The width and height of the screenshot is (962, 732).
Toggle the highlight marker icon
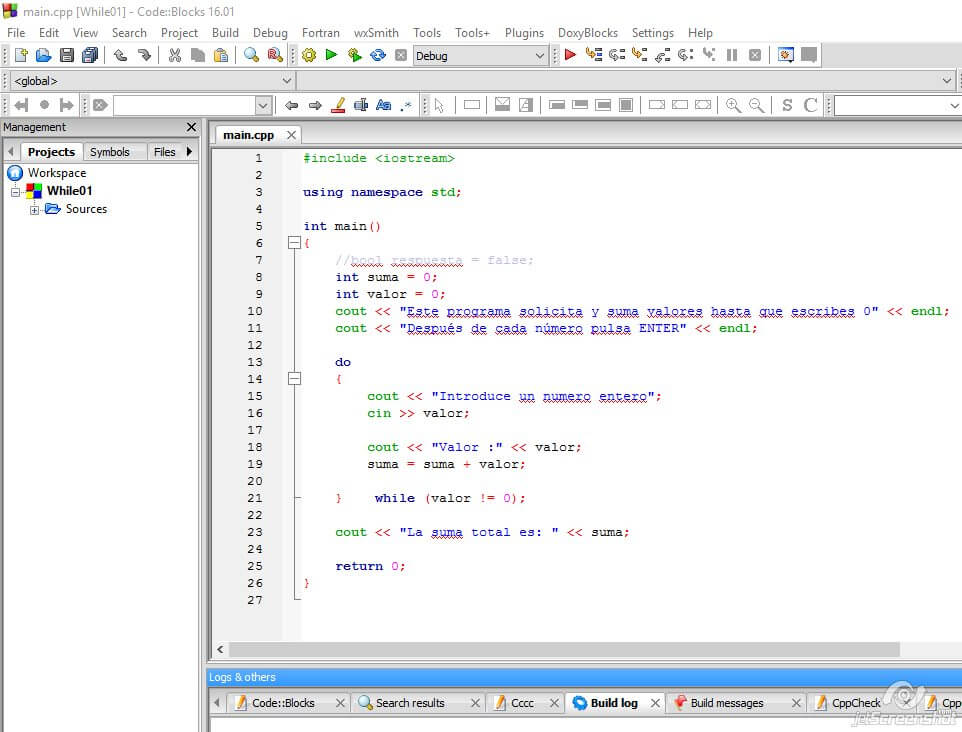pos(338,105)
